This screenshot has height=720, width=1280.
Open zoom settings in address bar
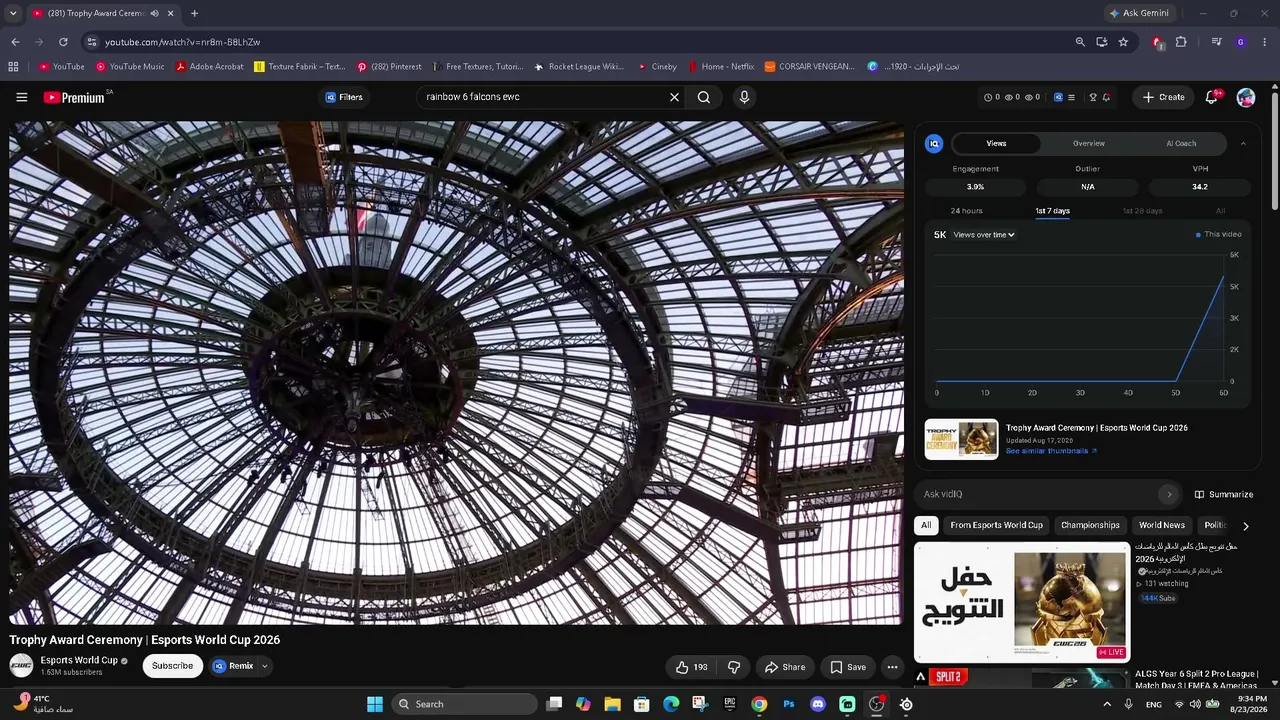click(x=1080, y=42)
